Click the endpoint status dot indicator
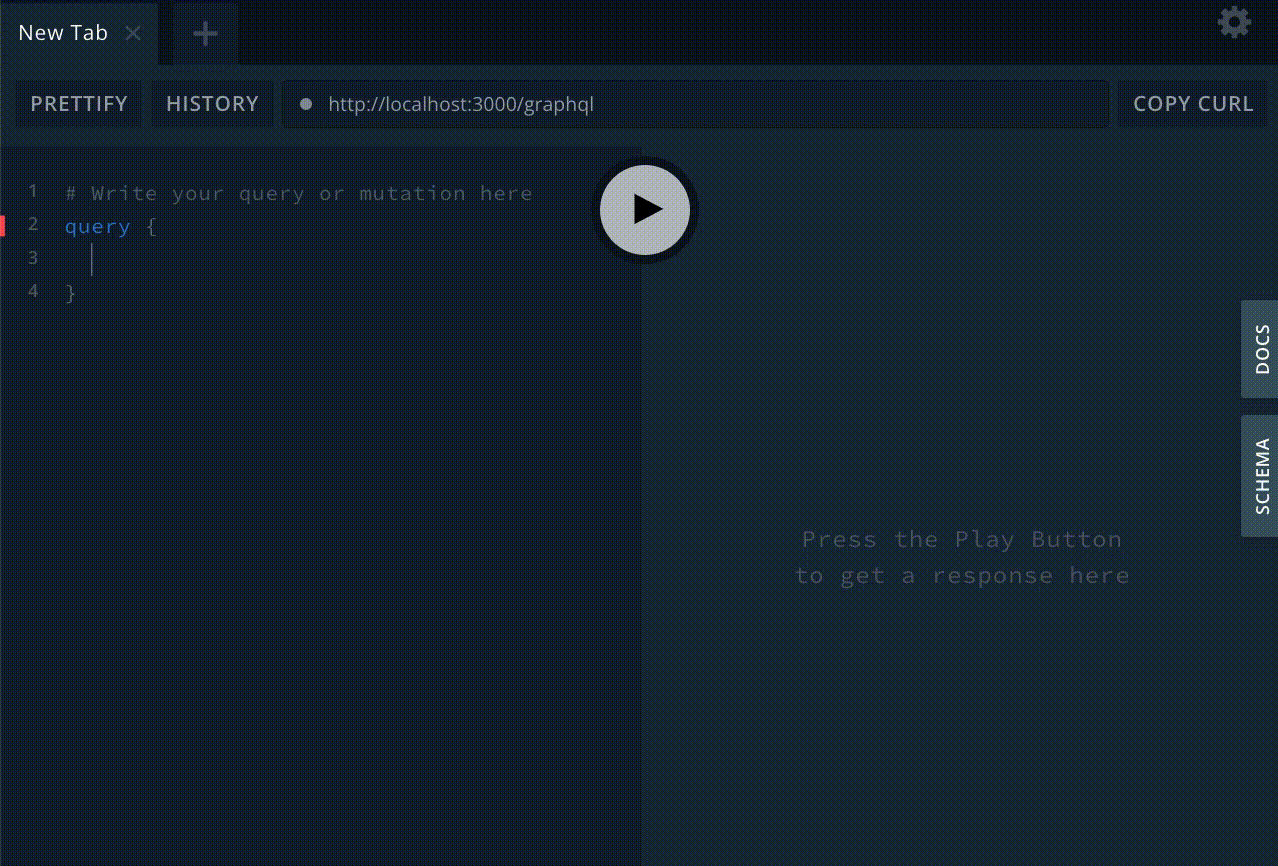Screen dimensions: 1278x866 pyautogui.click(x=306, y=104)
